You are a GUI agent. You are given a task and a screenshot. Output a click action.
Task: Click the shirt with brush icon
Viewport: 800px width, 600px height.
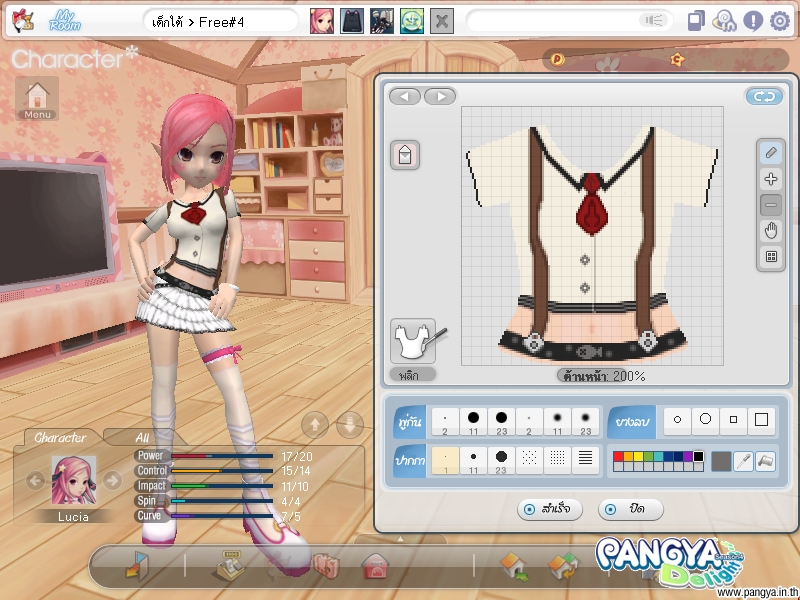coord(414,341)
